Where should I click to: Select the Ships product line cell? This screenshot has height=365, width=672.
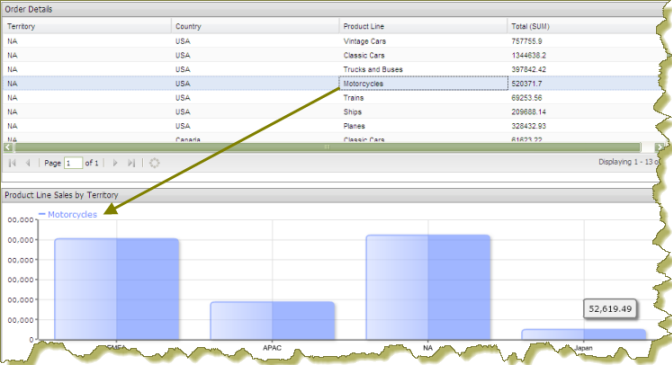352,112
